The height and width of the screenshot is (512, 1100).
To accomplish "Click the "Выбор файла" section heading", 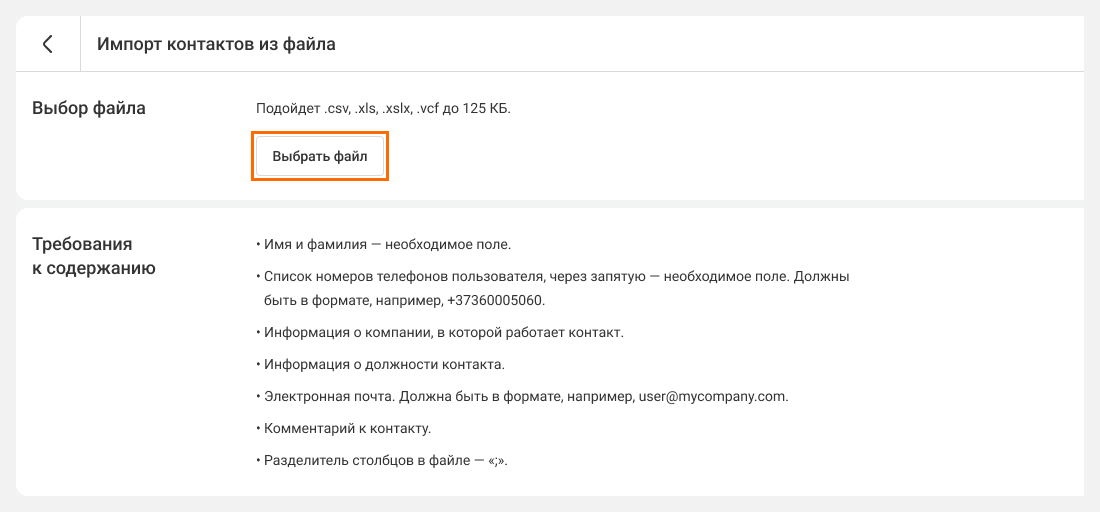I will [x=89, y=108].
